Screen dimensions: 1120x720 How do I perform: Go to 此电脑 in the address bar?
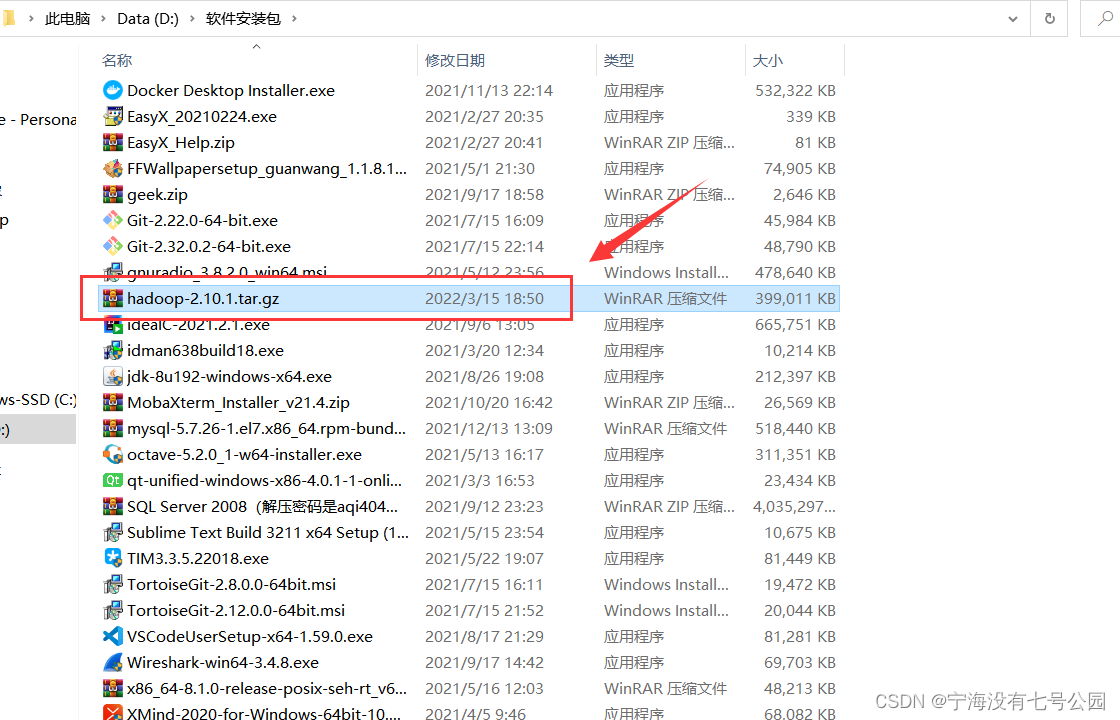[68, 19]
